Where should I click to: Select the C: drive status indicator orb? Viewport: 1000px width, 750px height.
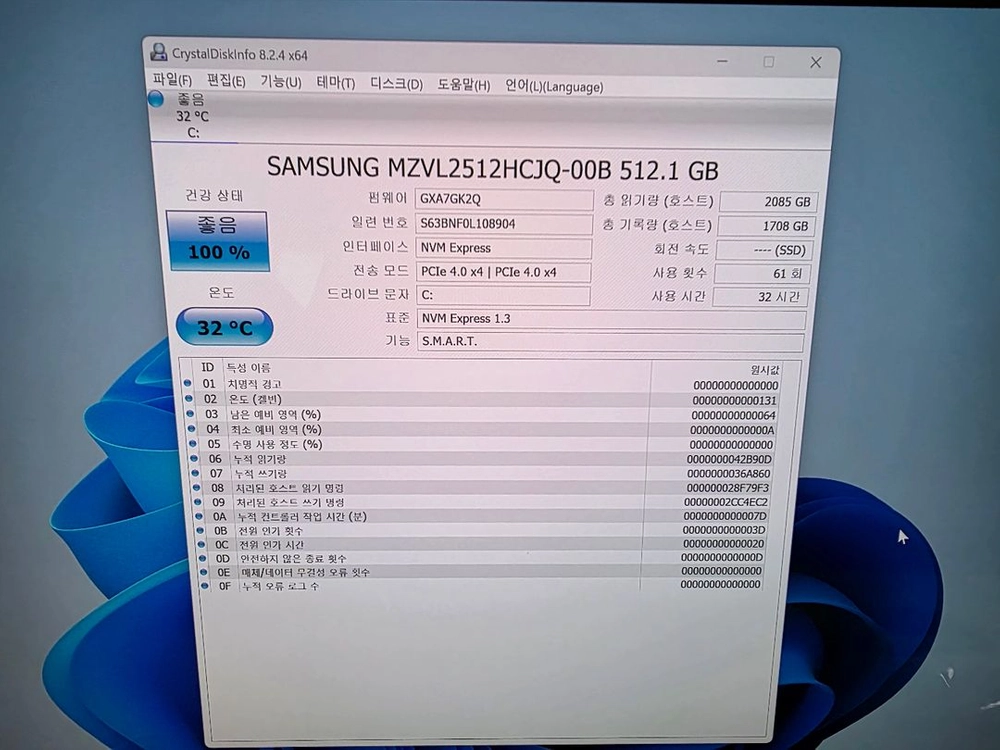point(156,99)
